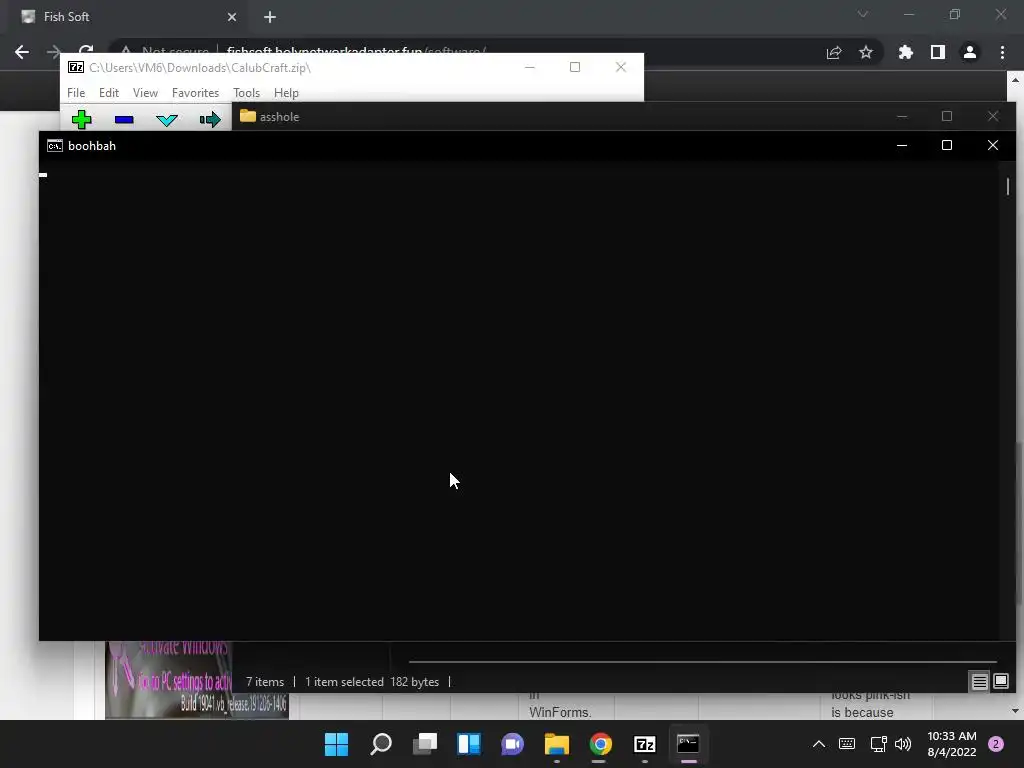Switch to Chrome on the taskbar
The width and height of the screenshot is (1024, 768).
coord(600,744)
